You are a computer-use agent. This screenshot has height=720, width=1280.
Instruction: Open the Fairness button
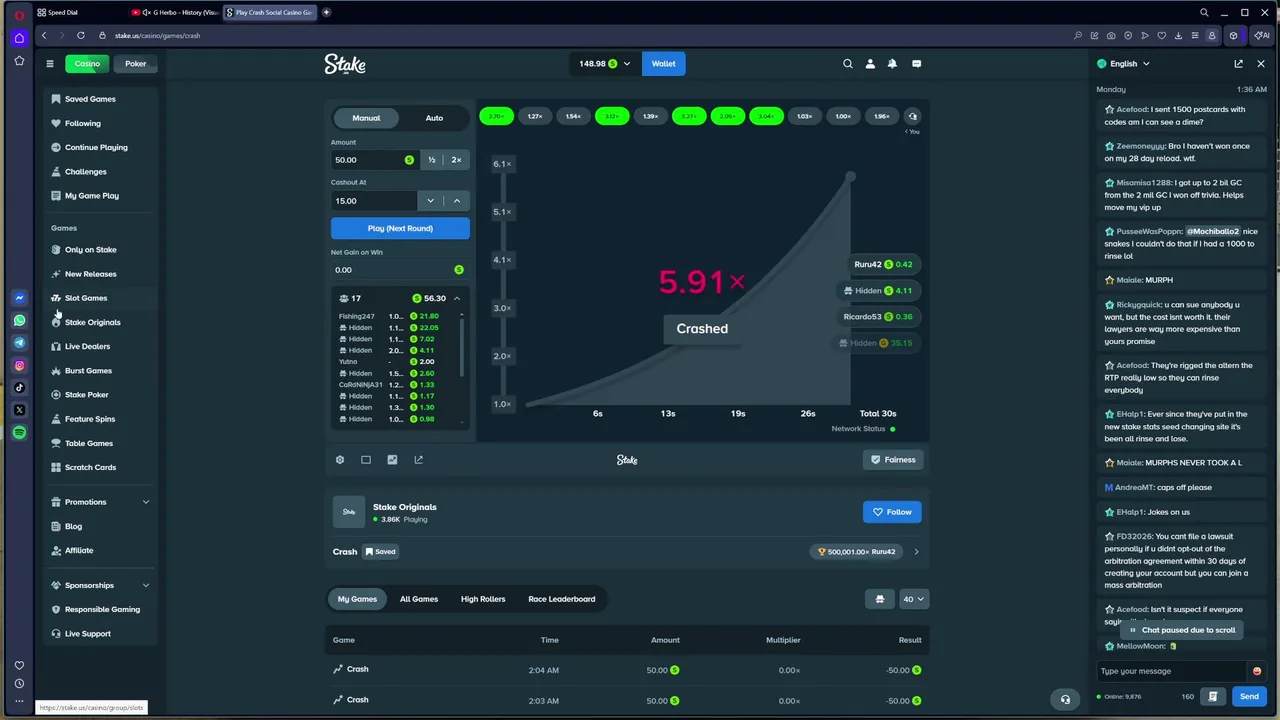(x=892, y=460)
